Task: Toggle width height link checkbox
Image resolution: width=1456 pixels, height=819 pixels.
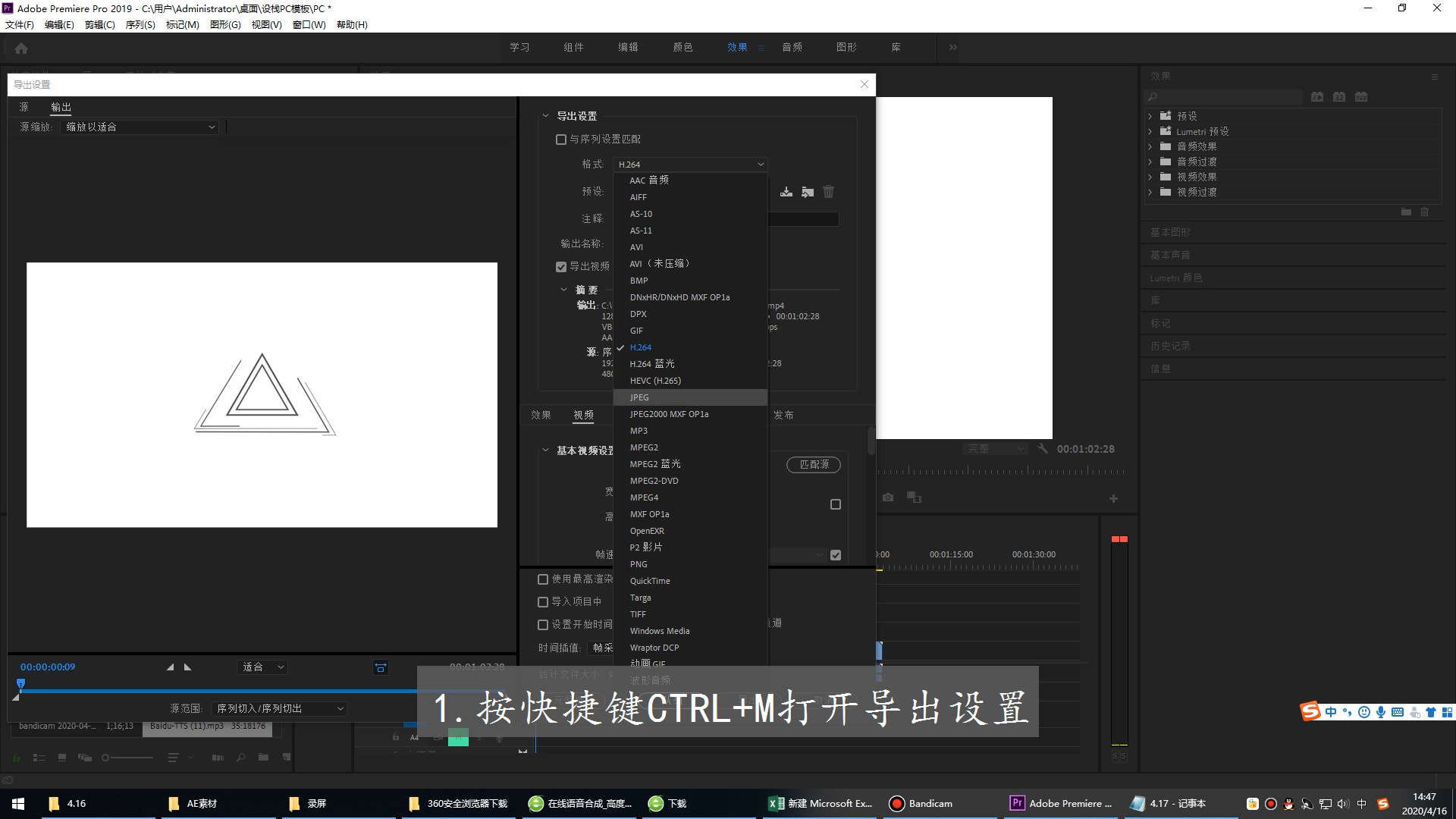Action: tap(836, 504)
